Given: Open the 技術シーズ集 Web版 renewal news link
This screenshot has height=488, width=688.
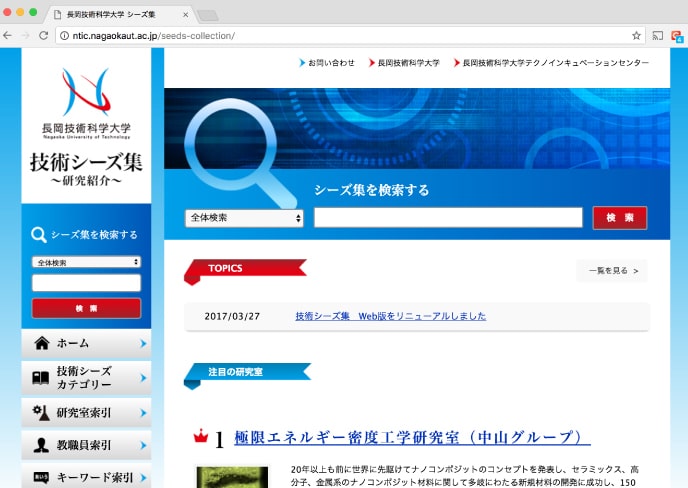Looking at the screenshot, I should 390,316.
